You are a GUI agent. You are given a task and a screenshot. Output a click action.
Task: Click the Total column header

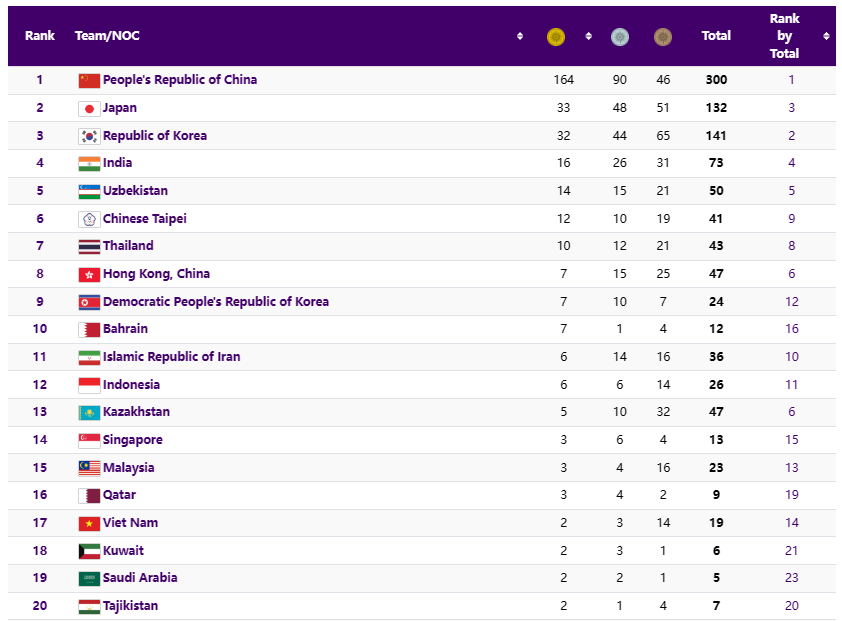tap(716, 36)
